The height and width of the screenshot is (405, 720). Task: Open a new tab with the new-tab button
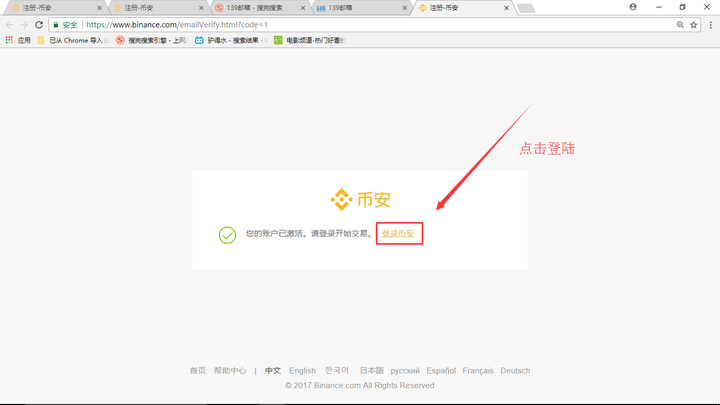point(526,8)
